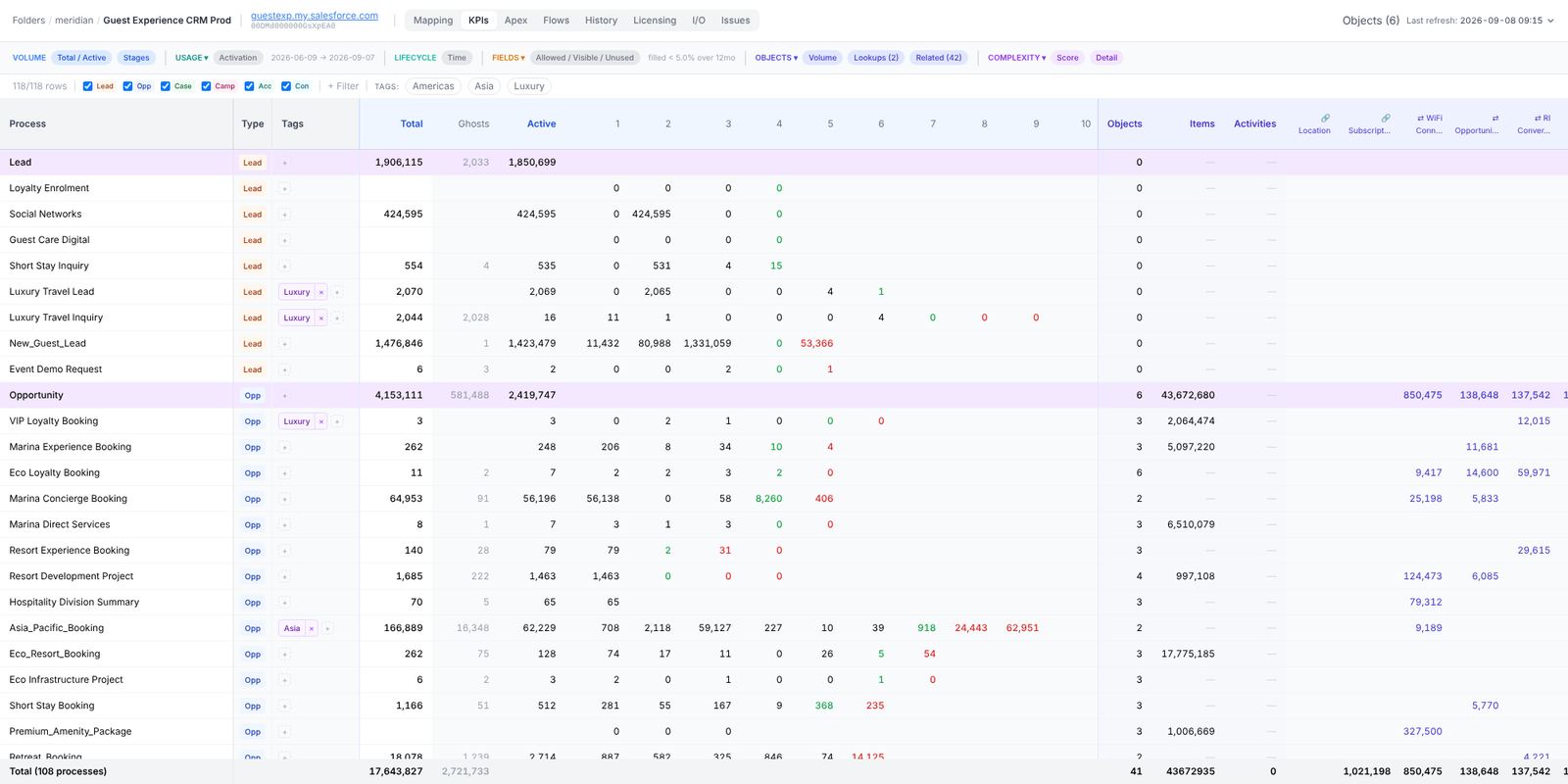This screenshot has width=1568, height=784.
Task: Disable the Con type checkbox
Action: pos(286,86)
